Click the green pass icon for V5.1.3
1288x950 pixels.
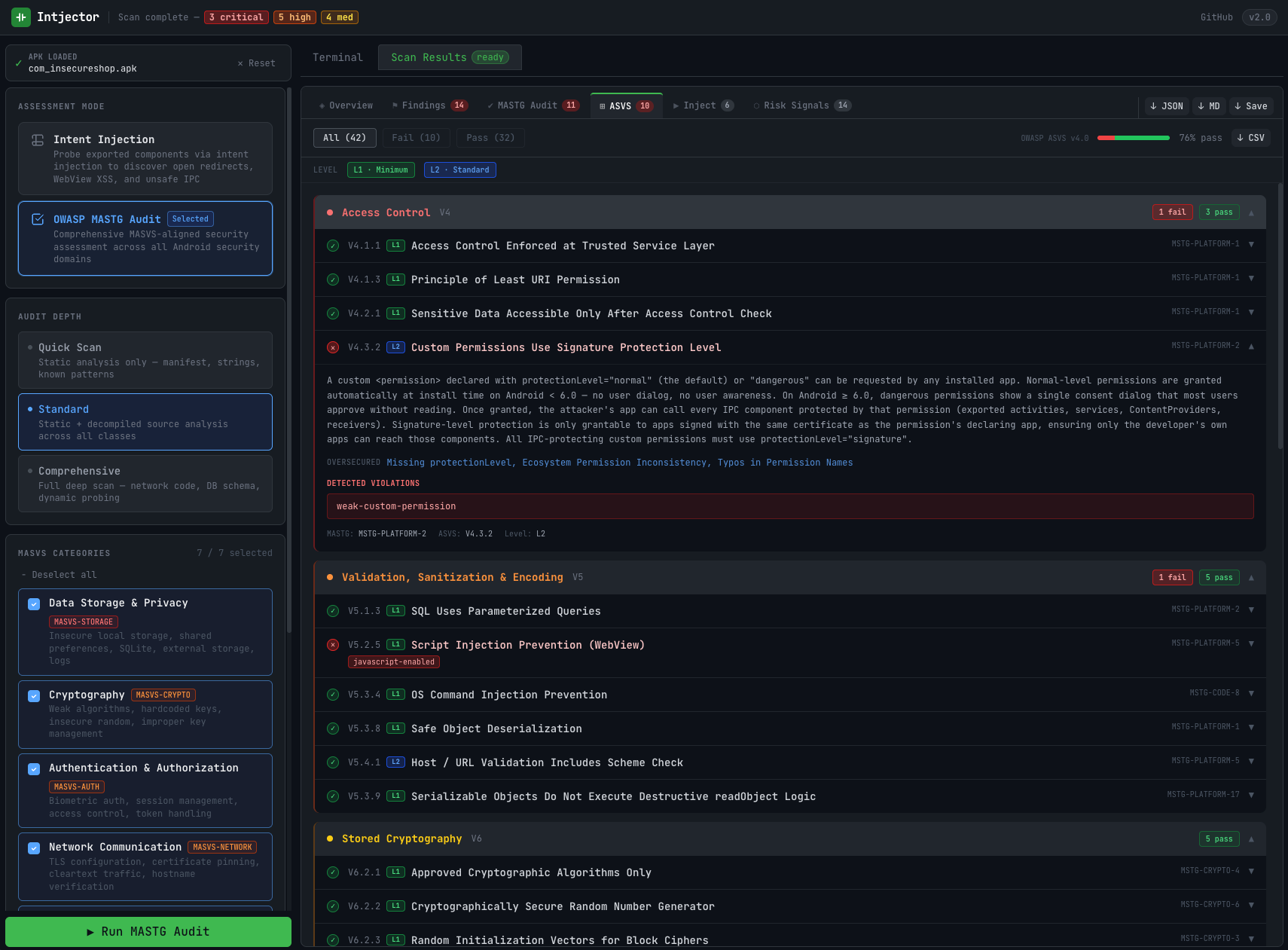pos(333,611)
